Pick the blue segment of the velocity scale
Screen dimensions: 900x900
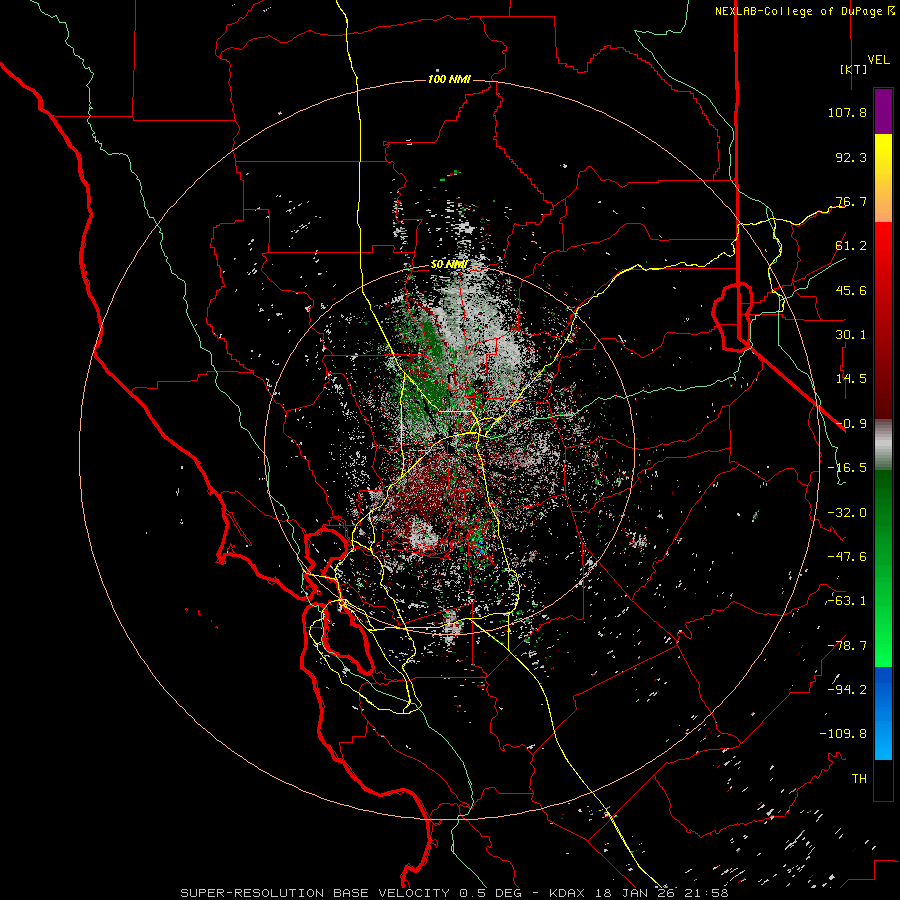click(883, 713)
